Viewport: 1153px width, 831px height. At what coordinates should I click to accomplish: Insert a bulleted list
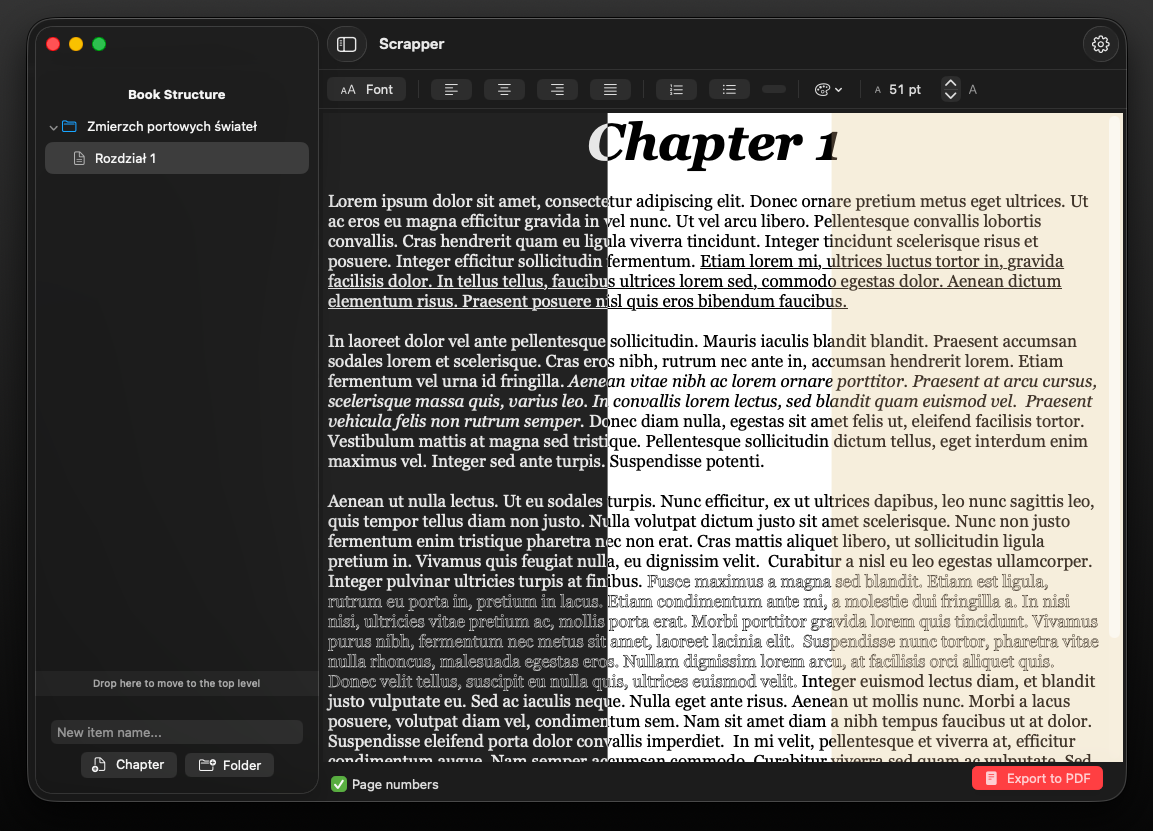click(x=729, y=90)
